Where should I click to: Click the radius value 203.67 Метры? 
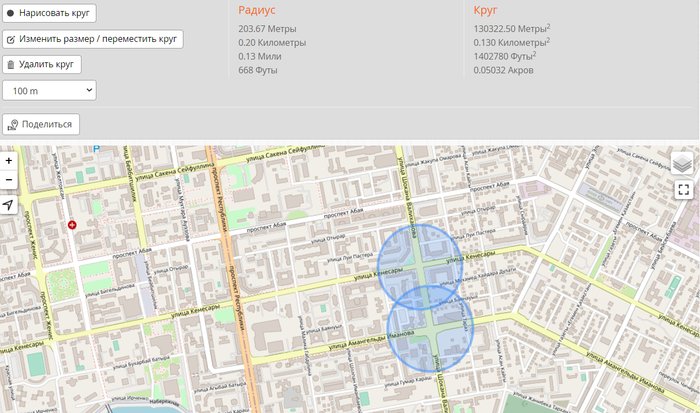(x=267, y=29)
